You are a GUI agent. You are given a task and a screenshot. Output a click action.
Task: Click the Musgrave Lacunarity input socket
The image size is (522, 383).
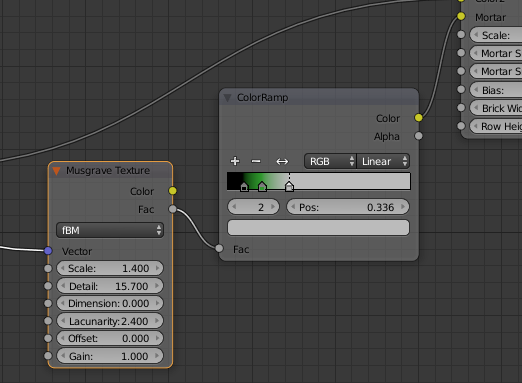[48, 321]
